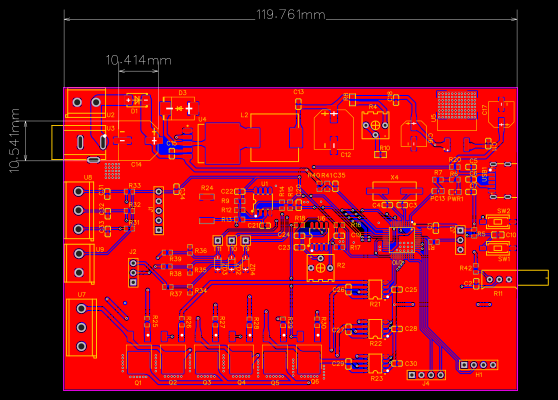Image resolution: width=558 pixels, height=400 pixels.
Task: Select the SW2 push button footprint
Action: [x=498, y=222]
